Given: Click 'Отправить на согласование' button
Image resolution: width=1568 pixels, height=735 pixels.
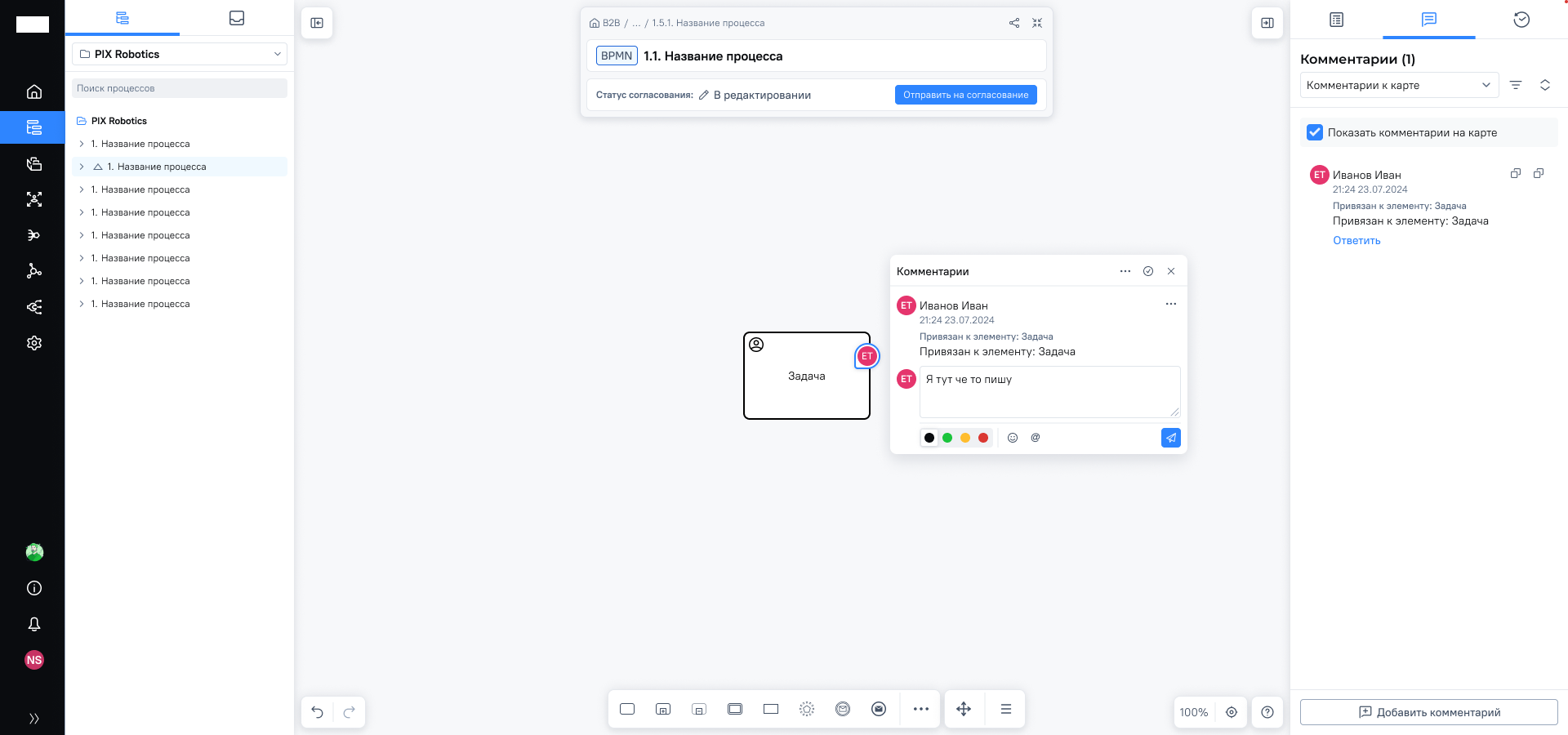Looking at the screenshot, I should (x=965, y=95).
